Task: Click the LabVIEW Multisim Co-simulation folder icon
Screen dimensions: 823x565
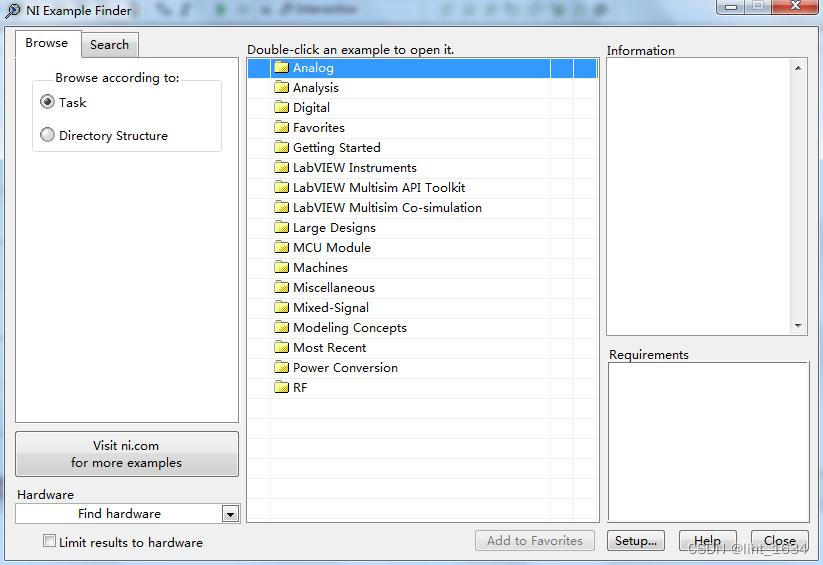Action: click(281, 207)
